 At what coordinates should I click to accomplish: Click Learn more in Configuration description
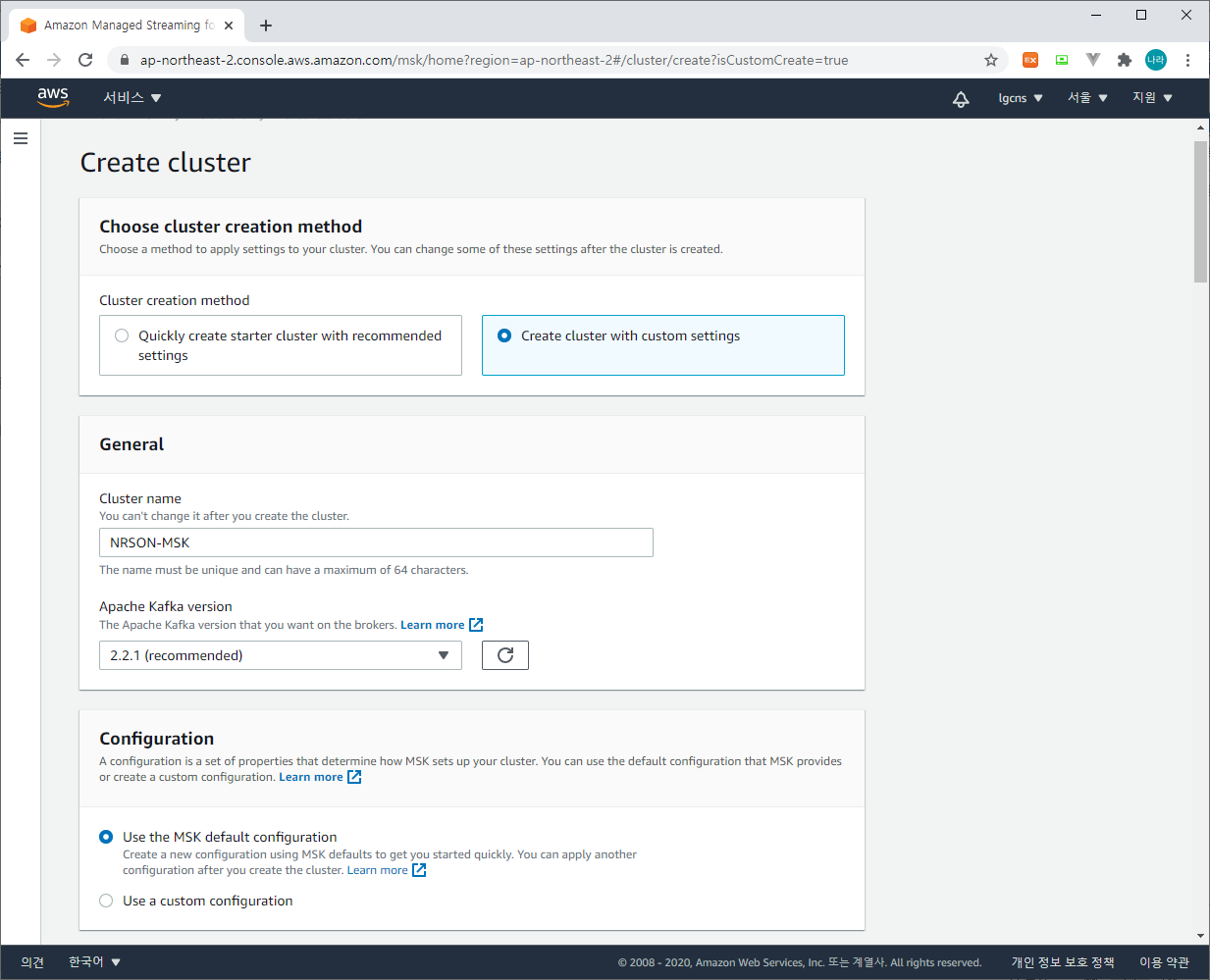tap(311, 777)
